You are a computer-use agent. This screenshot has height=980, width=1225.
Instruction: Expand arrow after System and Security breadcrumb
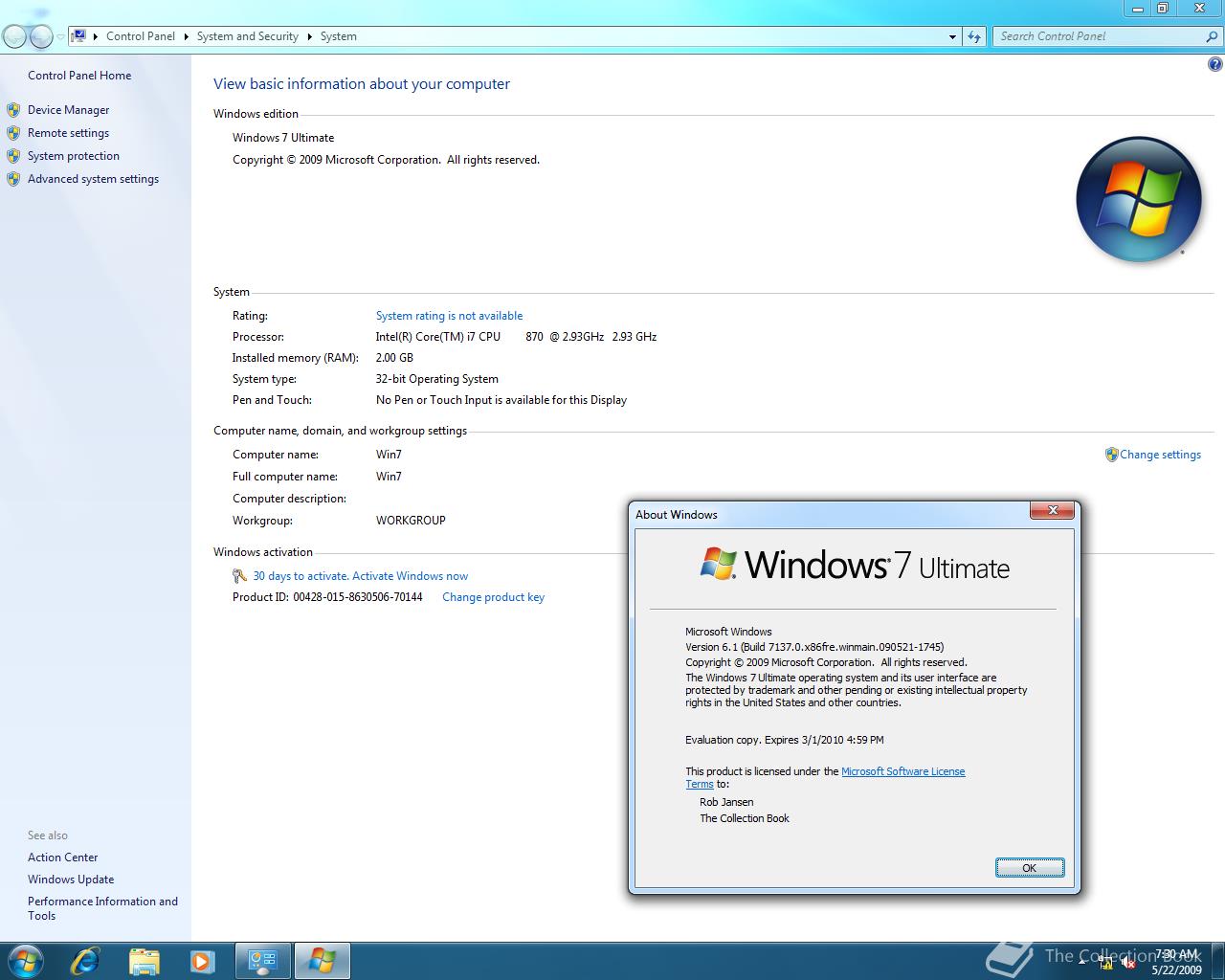[309, 36]
